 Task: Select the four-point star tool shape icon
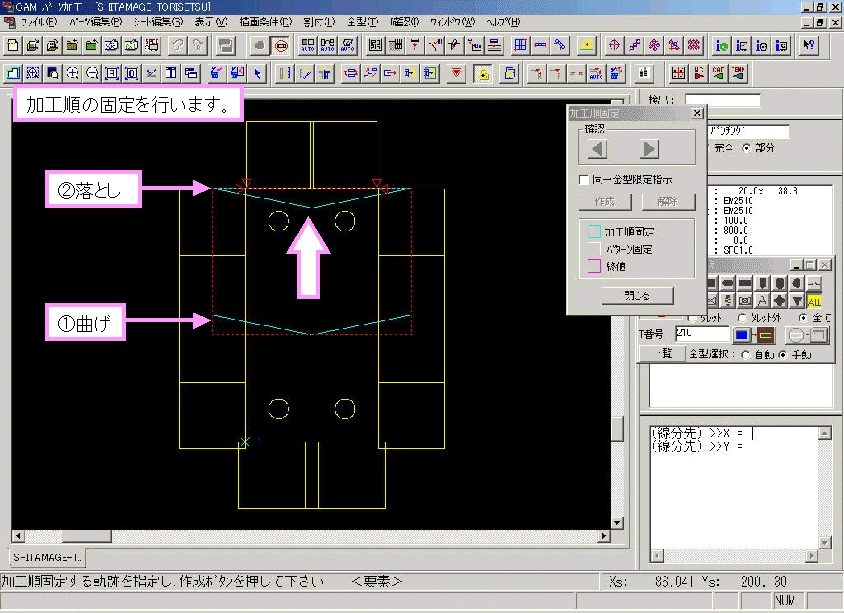(x=780, y=301)
